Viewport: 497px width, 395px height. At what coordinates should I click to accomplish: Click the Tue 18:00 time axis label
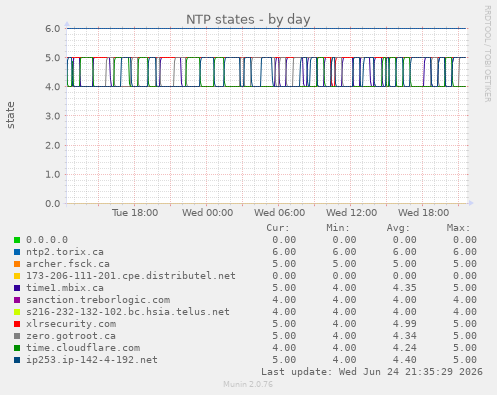coord(135,213)
